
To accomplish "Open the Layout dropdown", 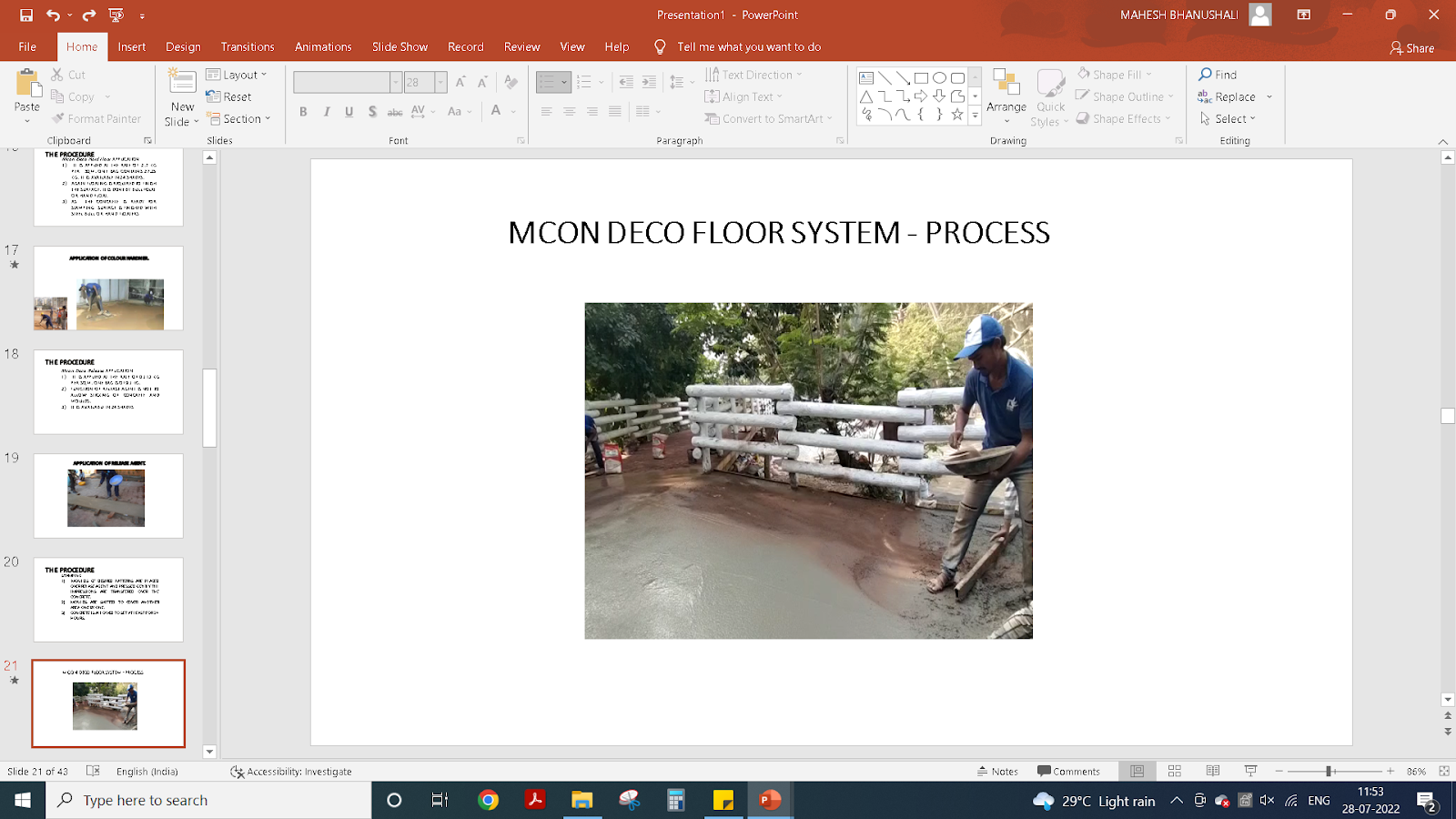I will [237, 75].
